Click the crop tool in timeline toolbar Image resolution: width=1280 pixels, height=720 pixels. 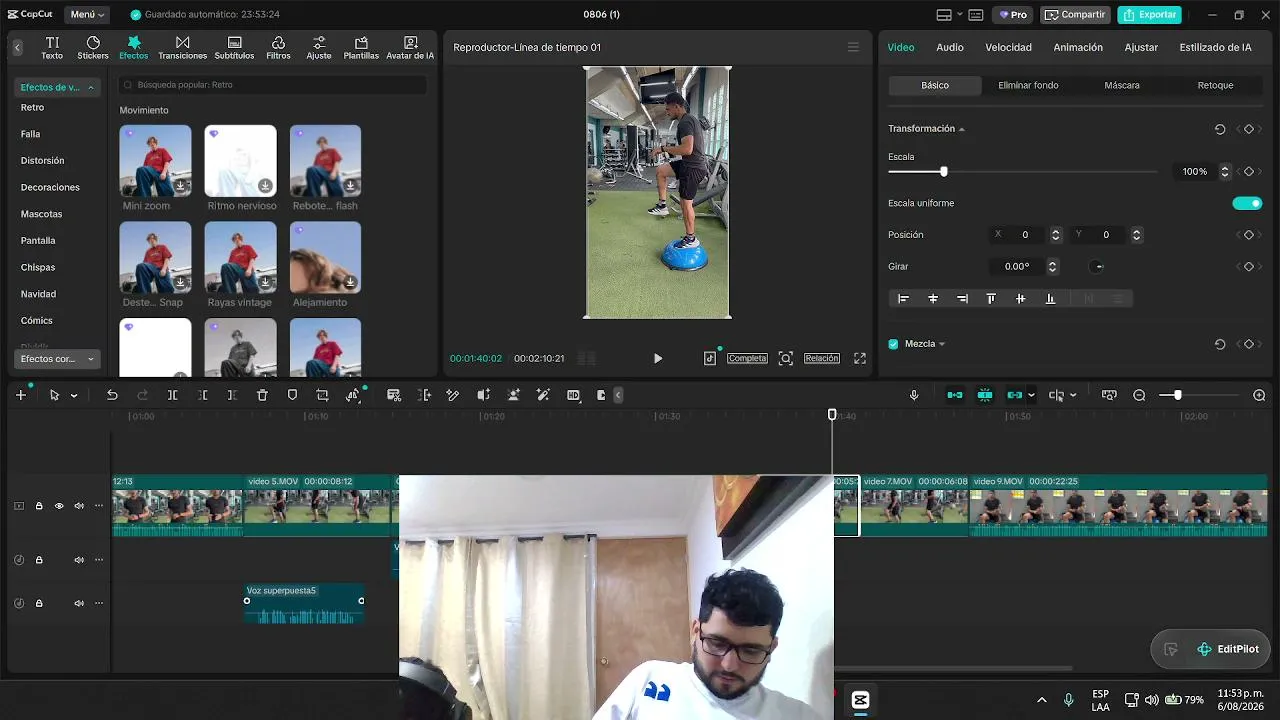point(322,395)
